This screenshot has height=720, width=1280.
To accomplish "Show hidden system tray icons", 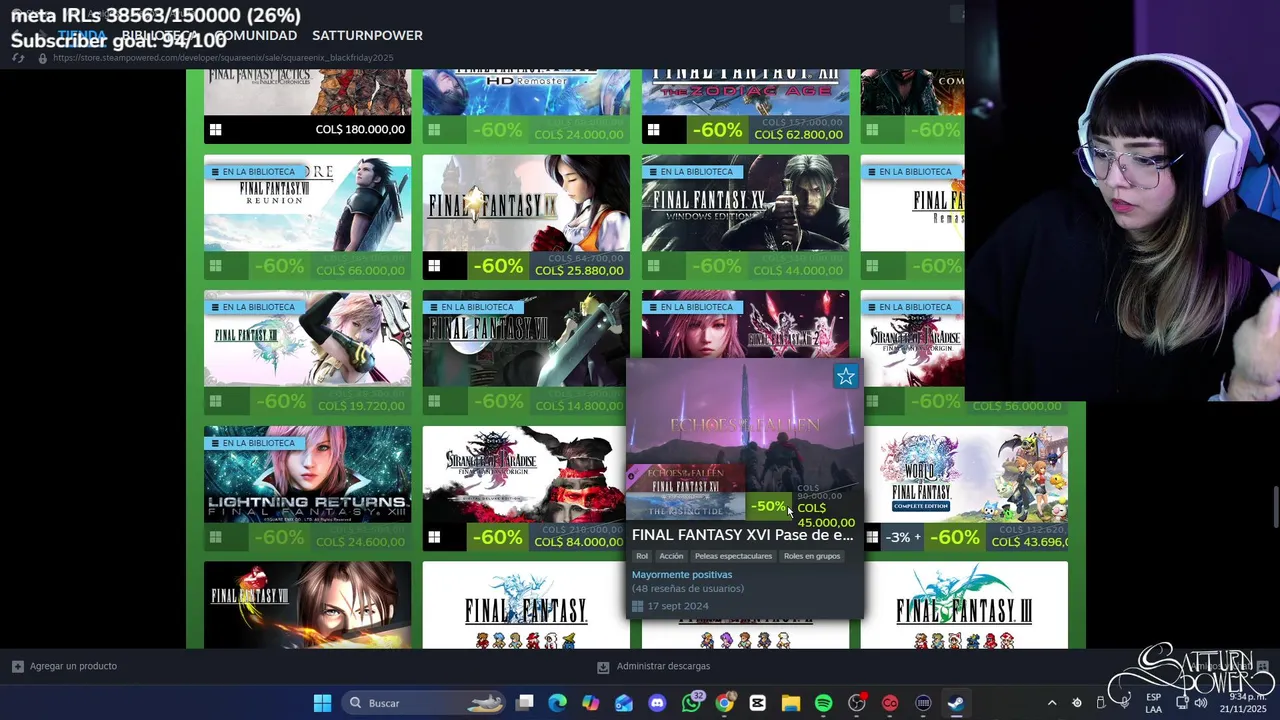I will pos(1051,703).
